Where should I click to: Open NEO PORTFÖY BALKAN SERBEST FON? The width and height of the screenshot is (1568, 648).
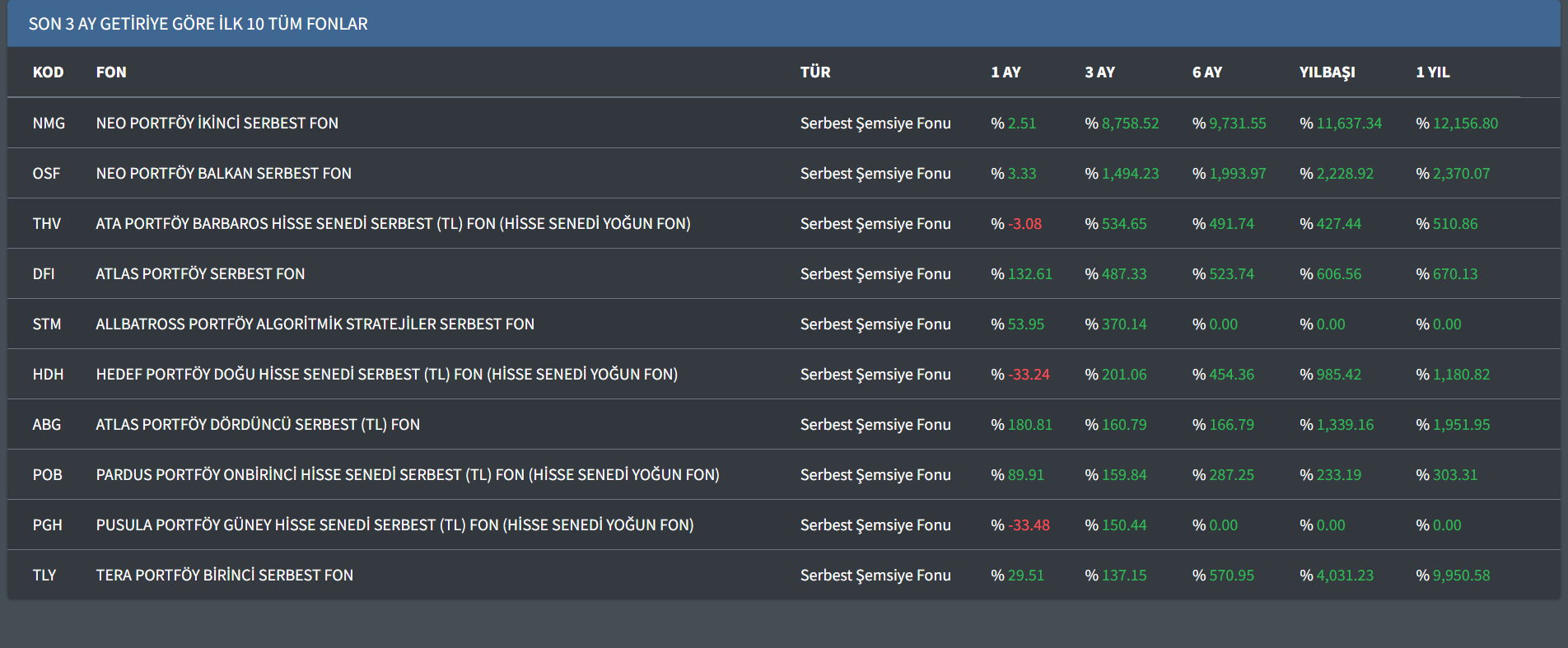pyautogui.click(x=223, y=173)
